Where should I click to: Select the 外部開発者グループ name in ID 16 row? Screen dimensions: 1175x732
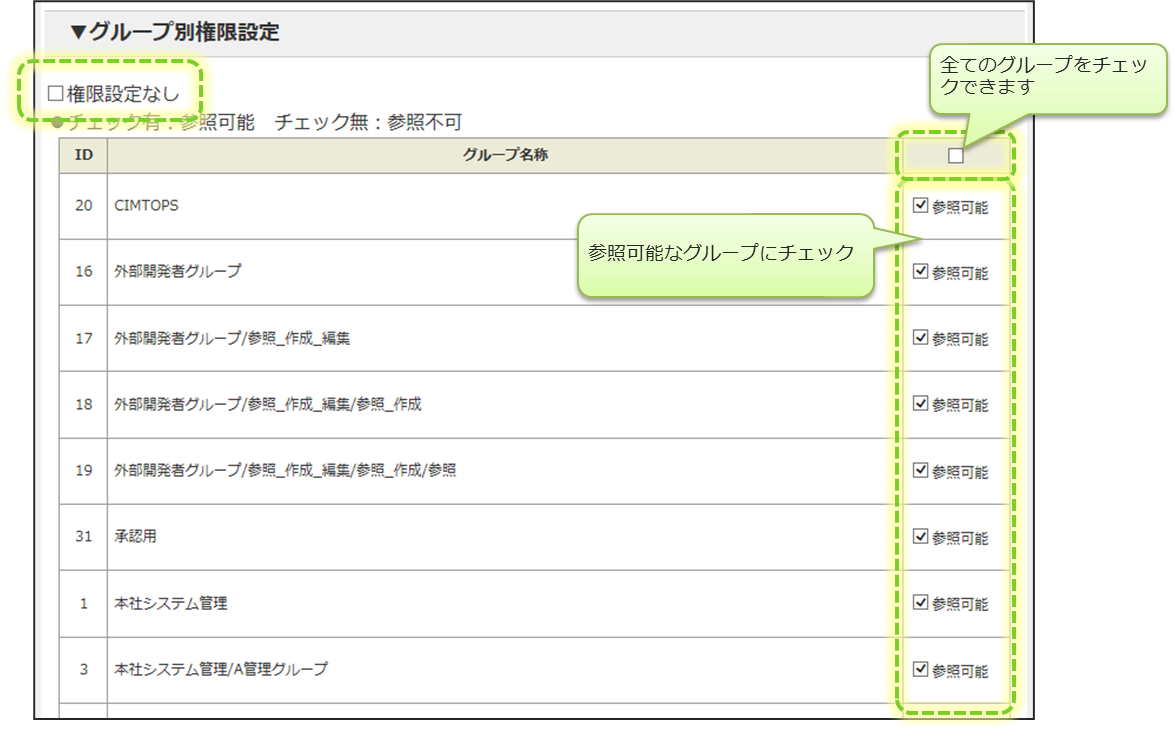click(x=177, y=271)
